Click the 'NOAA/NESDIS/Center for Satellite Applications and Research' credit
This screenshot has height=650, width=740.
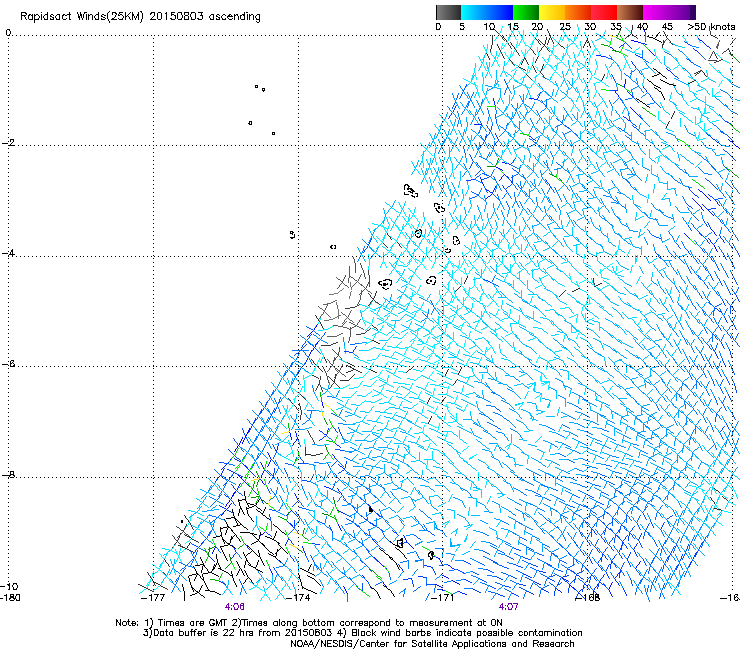click(x=432, y=644)
